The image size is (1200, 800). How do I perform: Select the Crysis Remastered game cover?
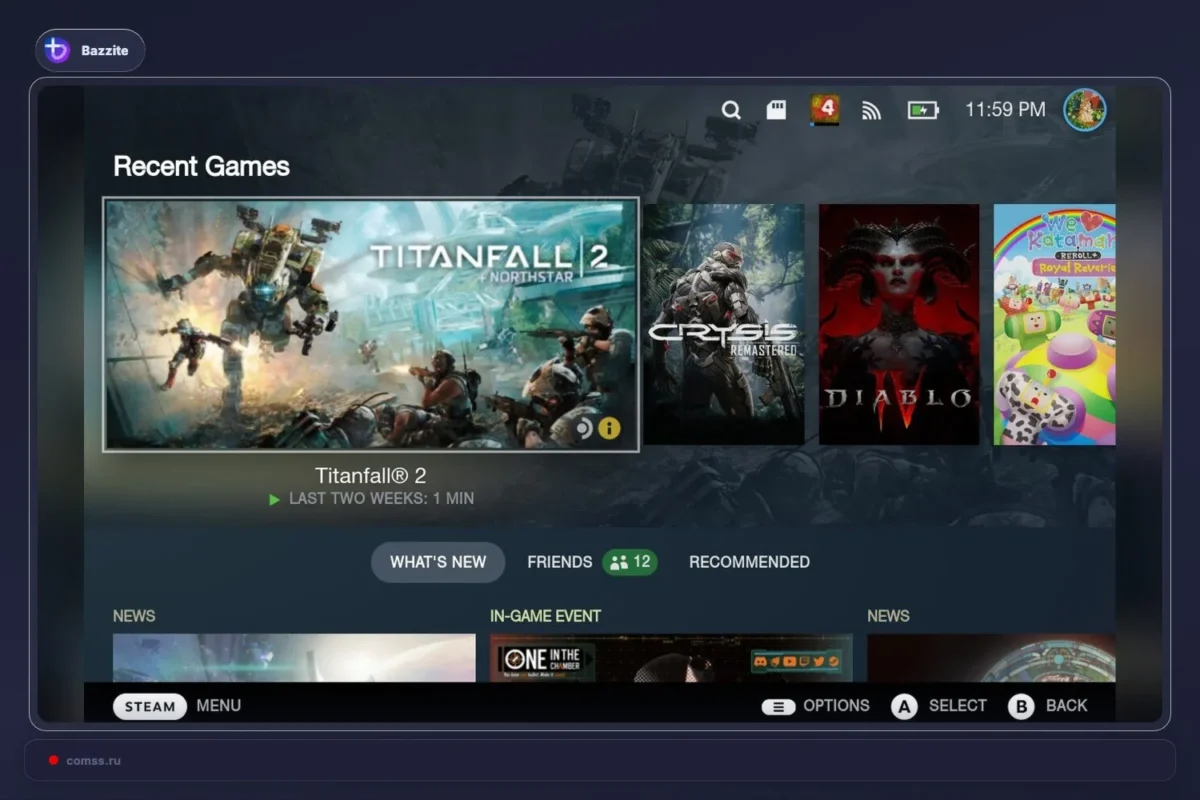click(724, 324)
